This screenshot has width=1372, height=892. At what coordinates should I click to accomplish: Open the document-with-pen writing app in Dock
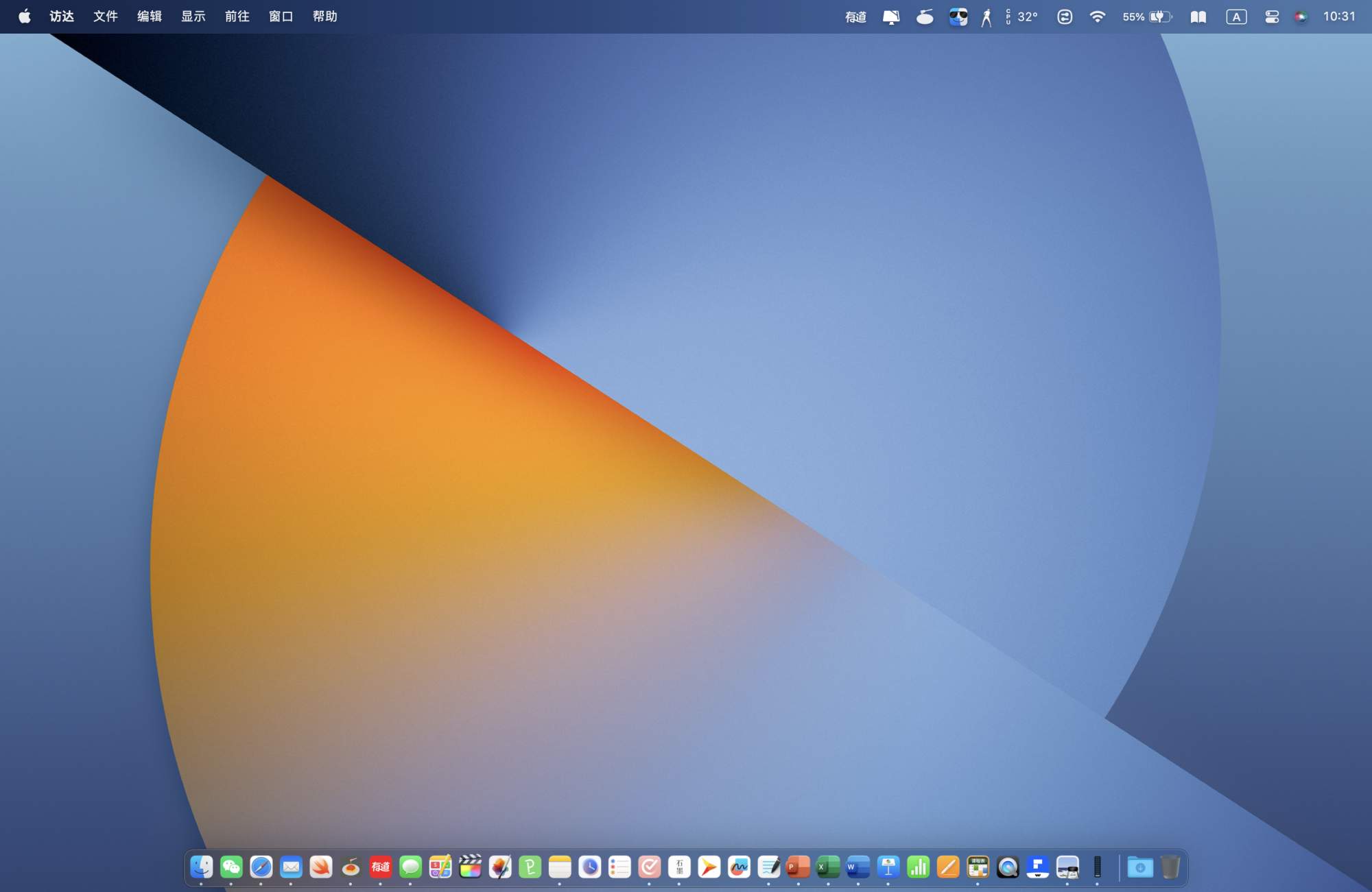[768, 867]
